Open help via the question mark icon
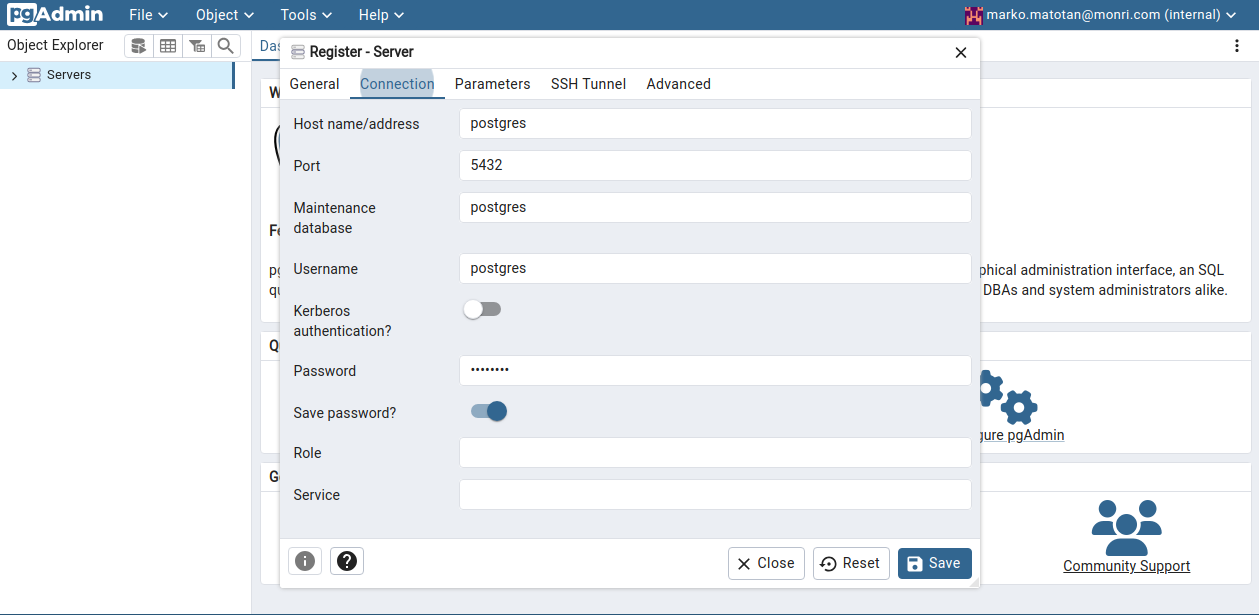This screenshot has height=615, width=1259. [347, 562]
